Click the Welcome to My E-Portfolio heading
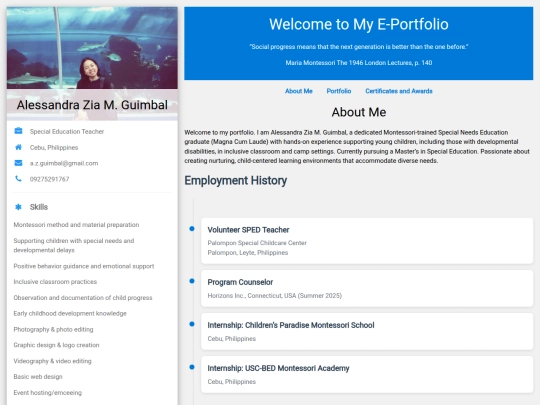 point(359,24)
